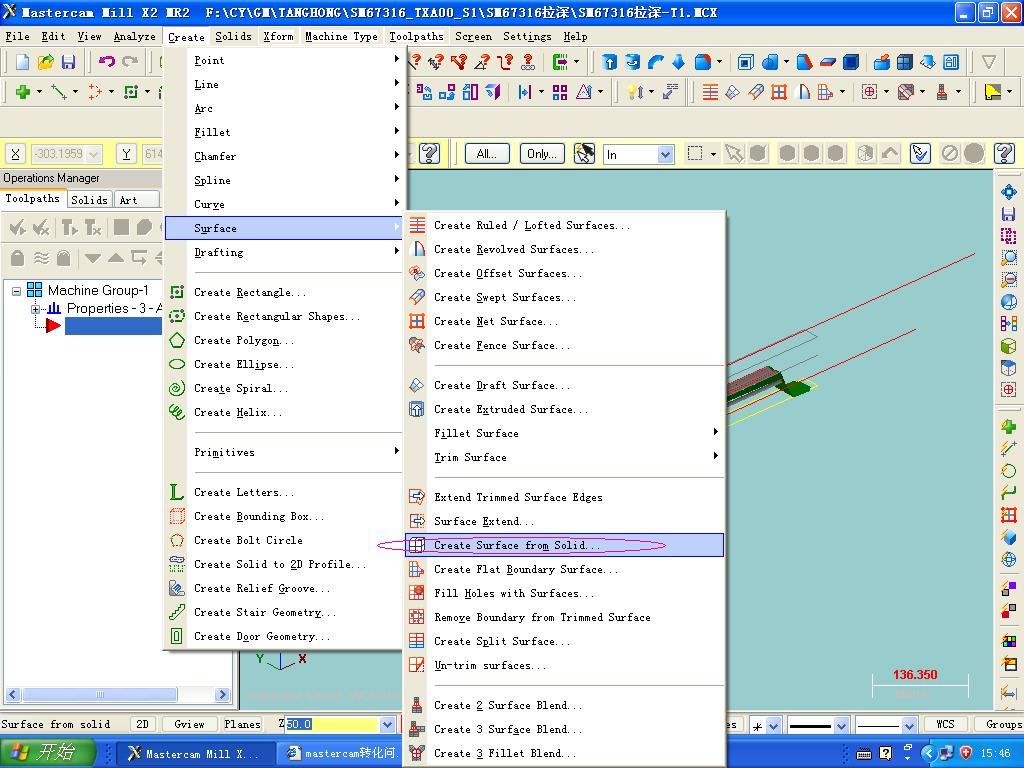Expand the Spline submenu
Screen dimensions: 1024x768
(x=284, y=180)
